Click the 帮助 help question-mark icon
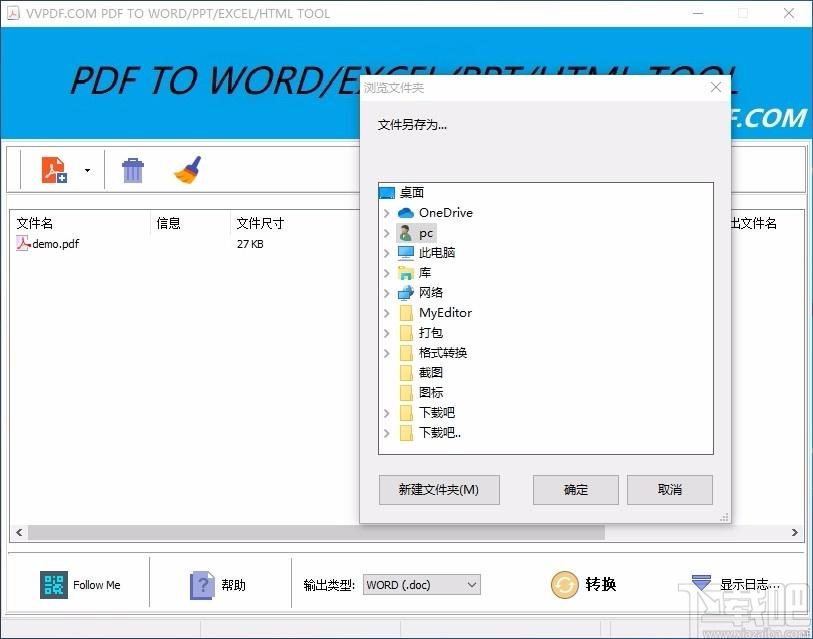Viewport: 813px width, 639px height. click(x=202, y=585)
